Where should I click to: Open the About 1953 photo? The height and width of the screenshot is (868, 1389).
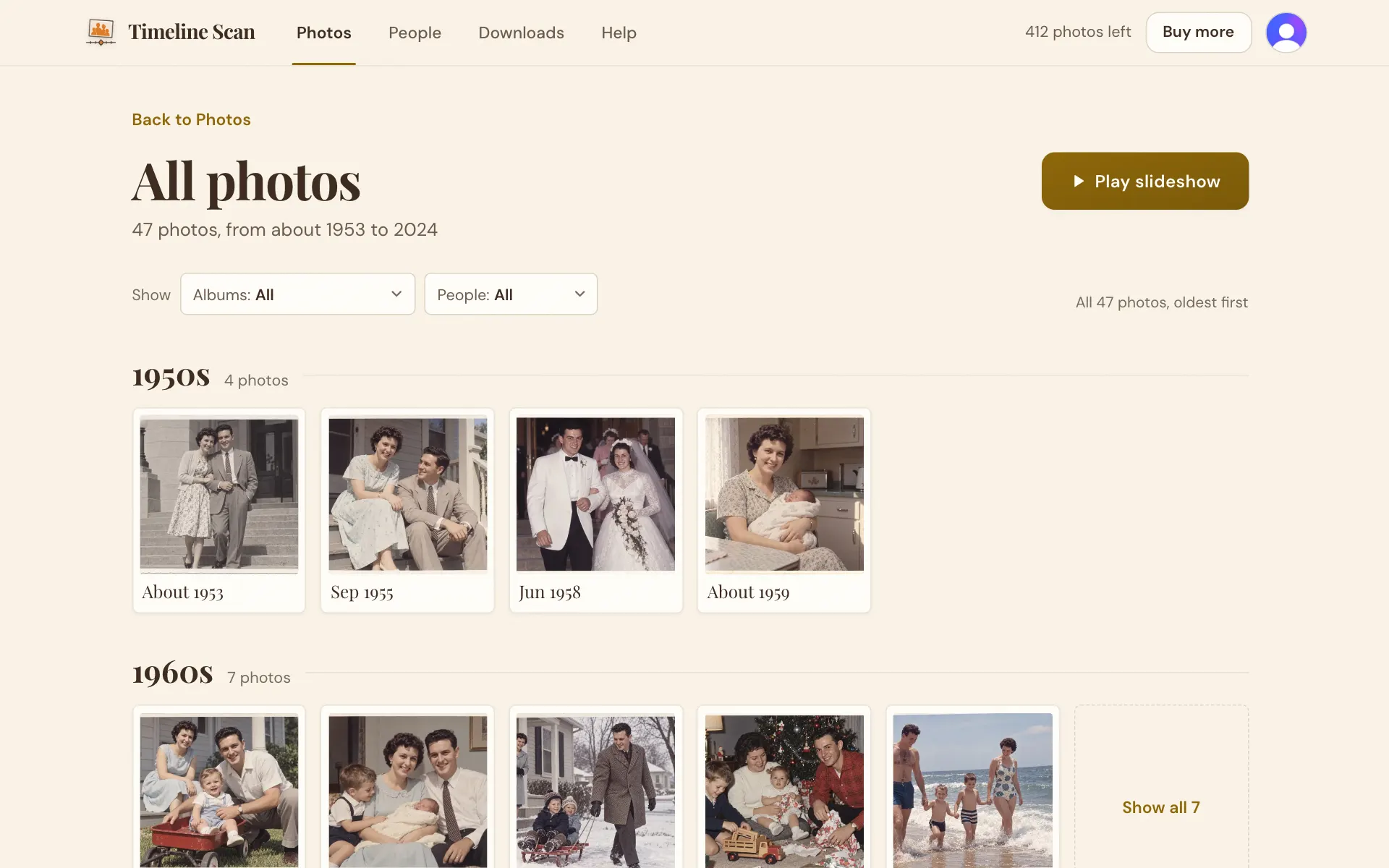pyautogui.click(x=219, y=511)
